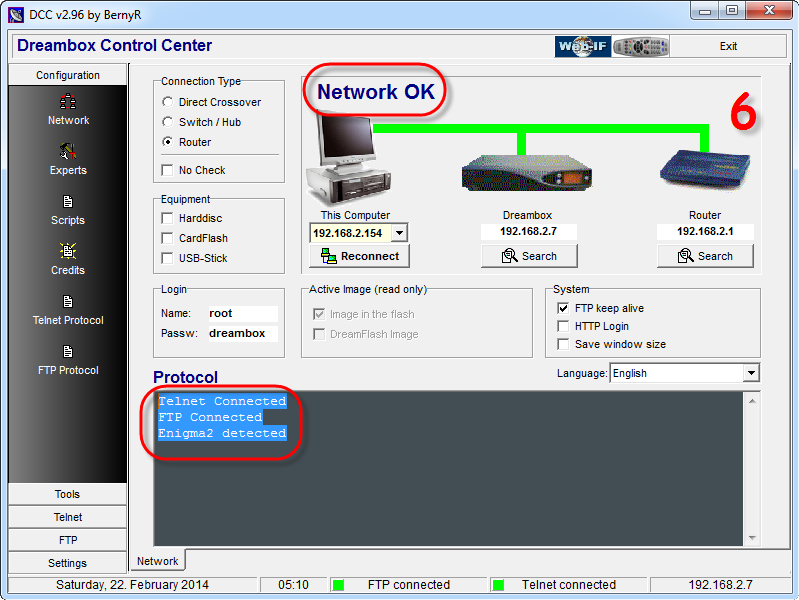Launch the Web-IF icon
The image size is (799, 600).
583,46
